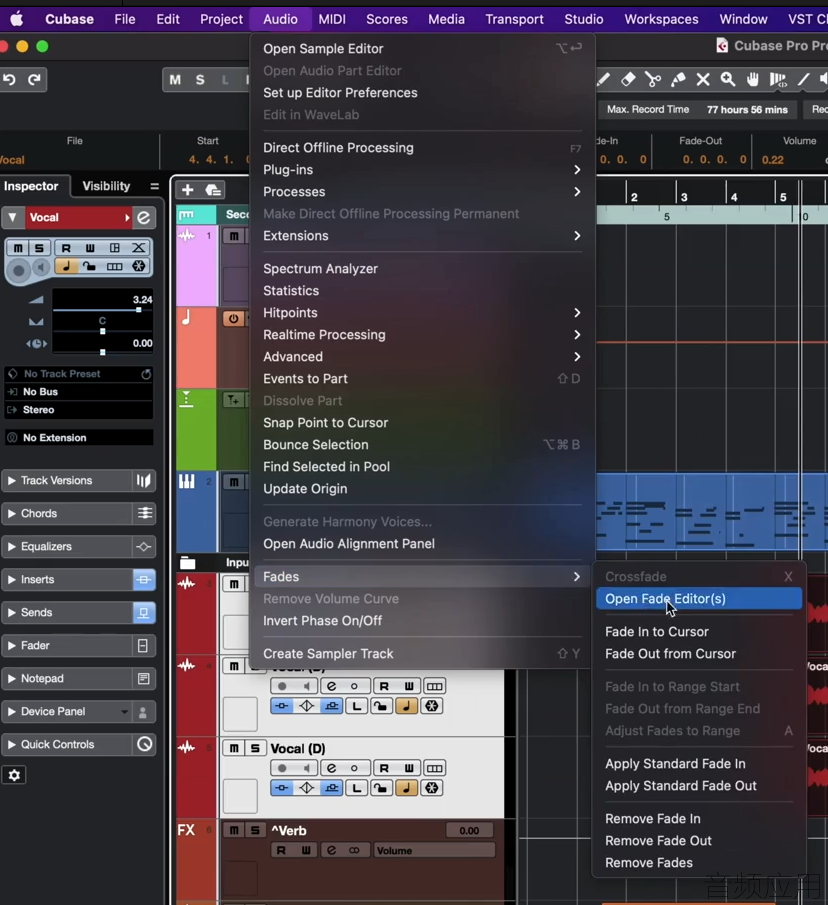Click the Quick Controls section icon

click(x=144, y=745)
